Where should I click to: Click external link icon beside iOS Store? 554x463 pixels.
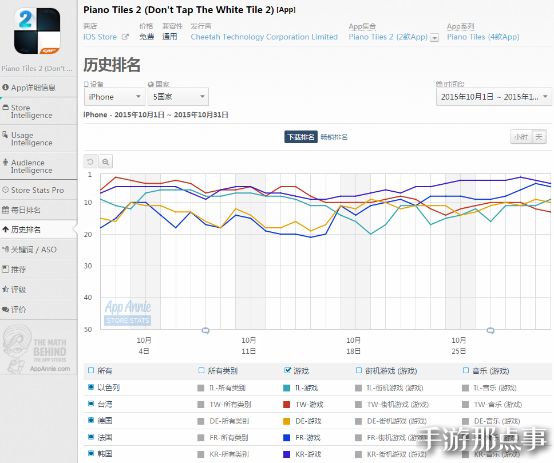[x=125, y=37]
